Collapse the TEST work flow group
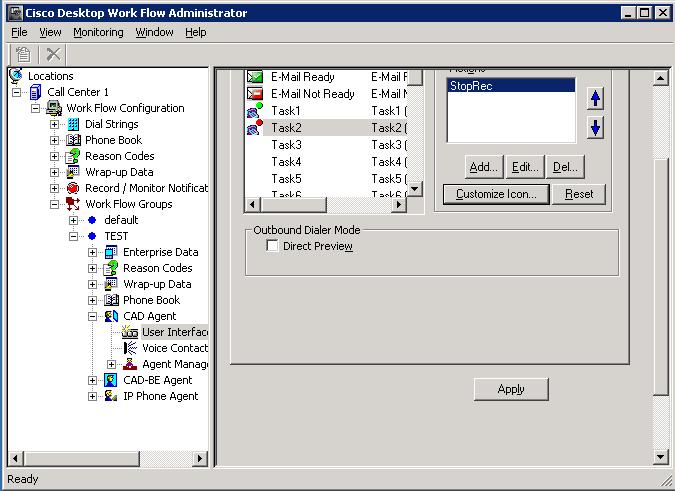The width and height of the screenshot is (675, 491). pos(73,236)
